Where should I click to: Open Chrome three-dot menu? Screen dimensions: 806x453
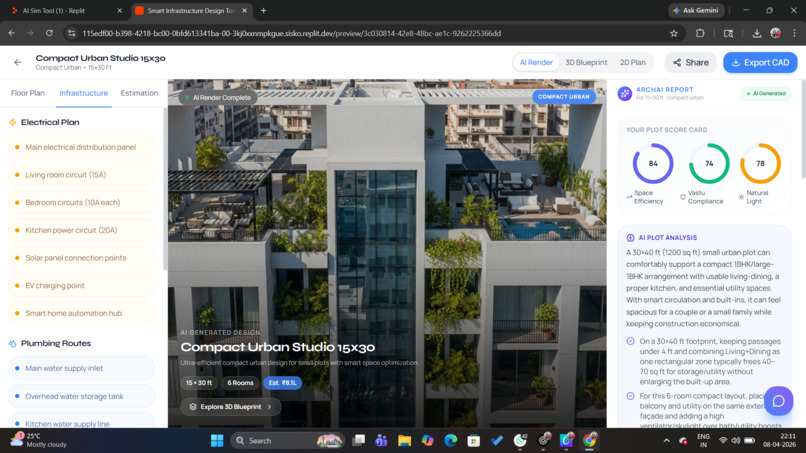(794, 33)
